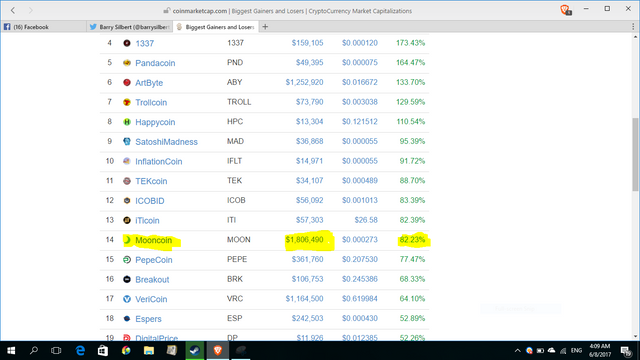Open the SatoshiMadness link
The image size is (640, 360).
pos(167,142)
